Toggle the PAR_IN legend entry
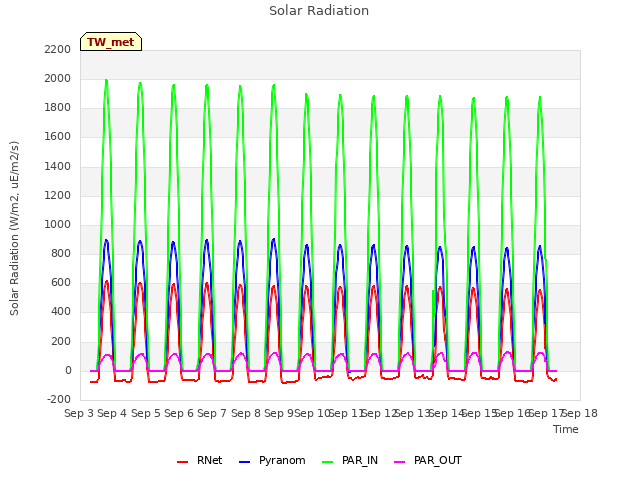 350,461
